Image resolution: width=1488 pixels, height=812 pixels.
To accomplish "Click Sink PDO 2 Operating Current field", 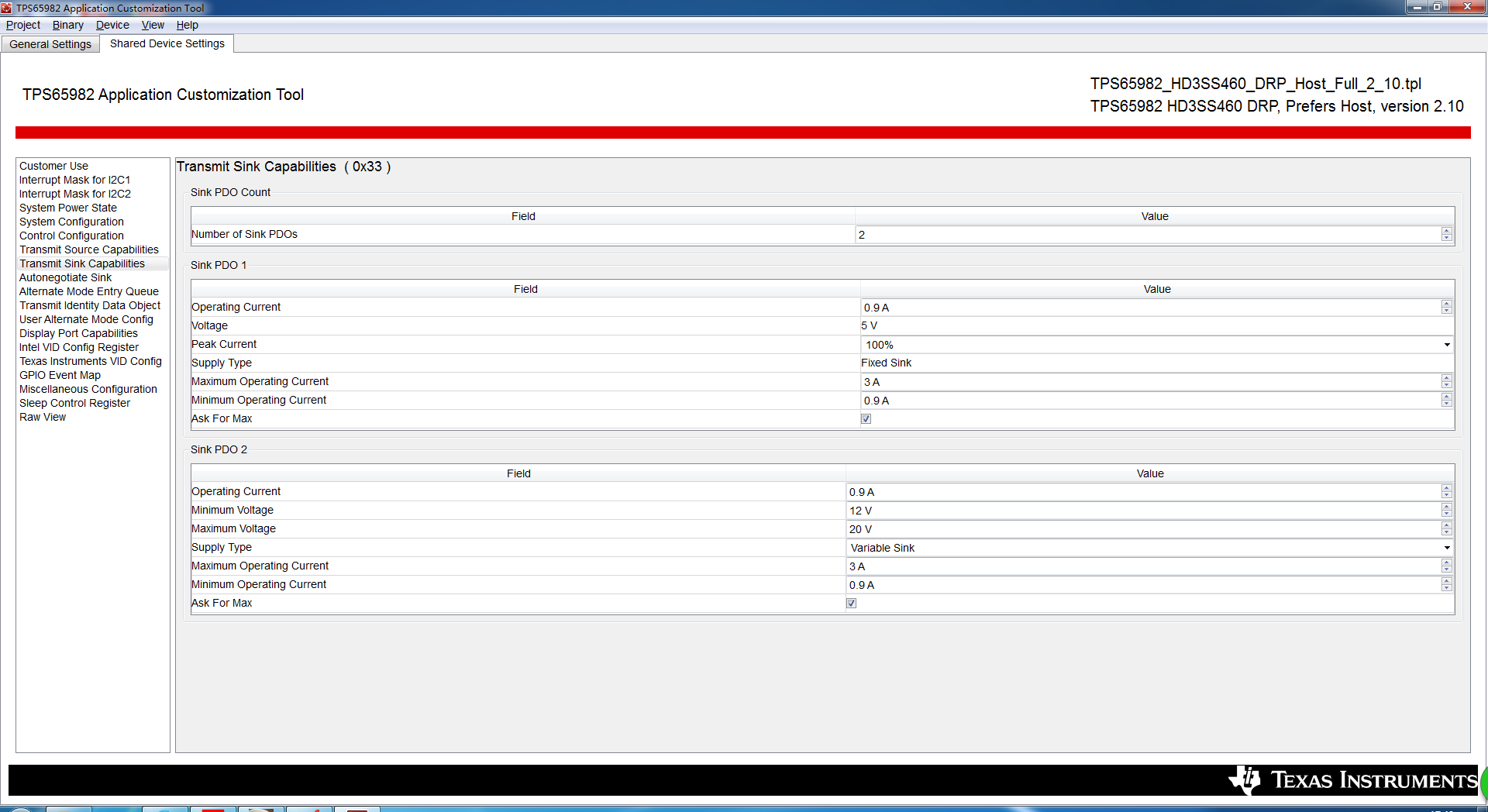I will 1143,492.
